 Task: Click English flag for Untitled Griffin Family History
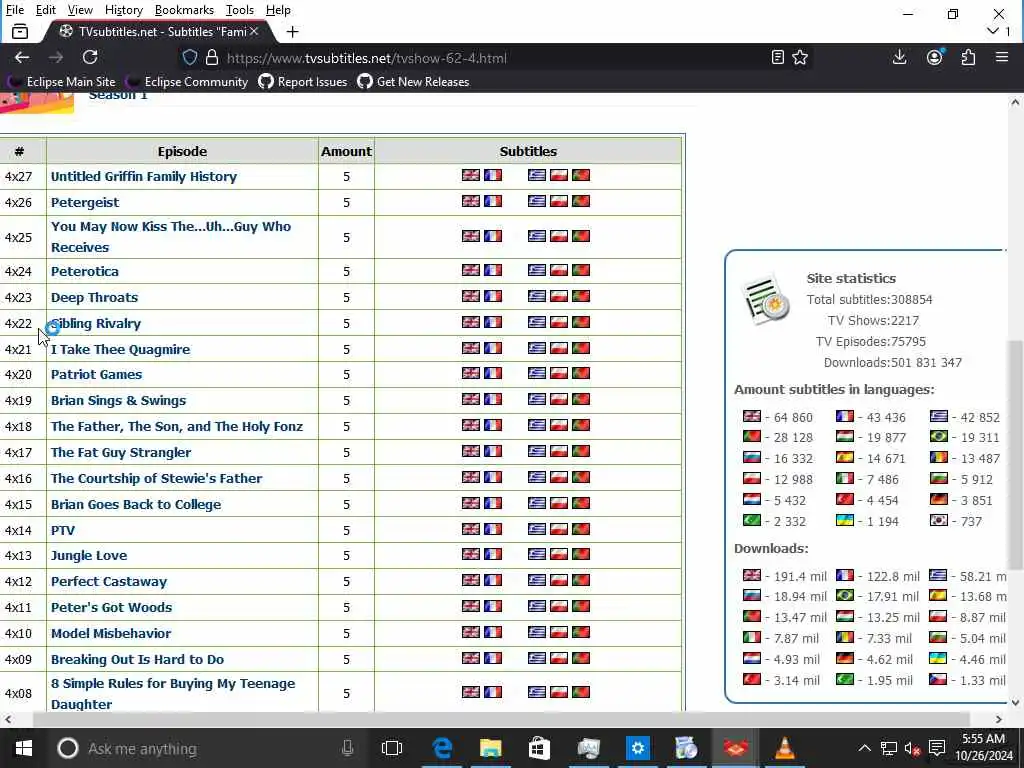pos(471,175)
